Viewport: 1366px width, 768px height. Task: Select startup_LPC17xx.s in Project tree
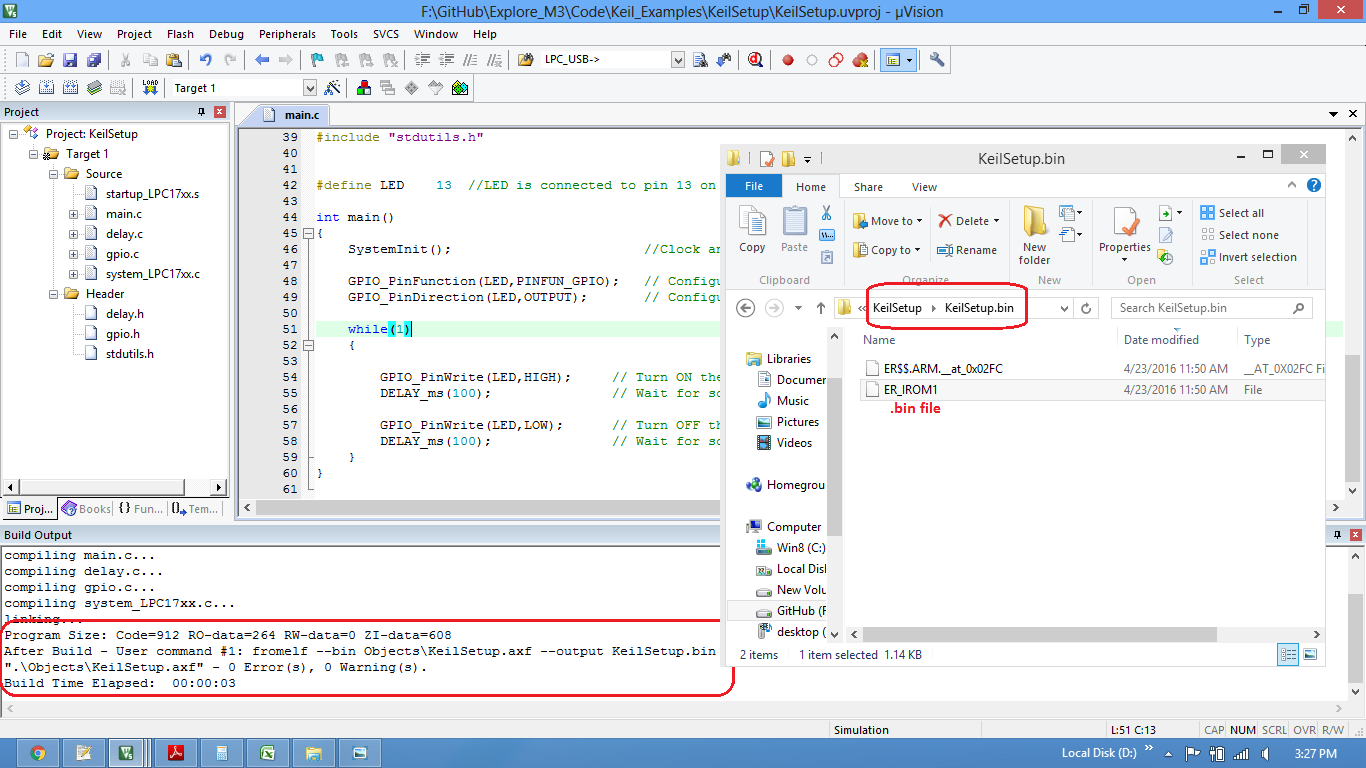coord(152,194)
